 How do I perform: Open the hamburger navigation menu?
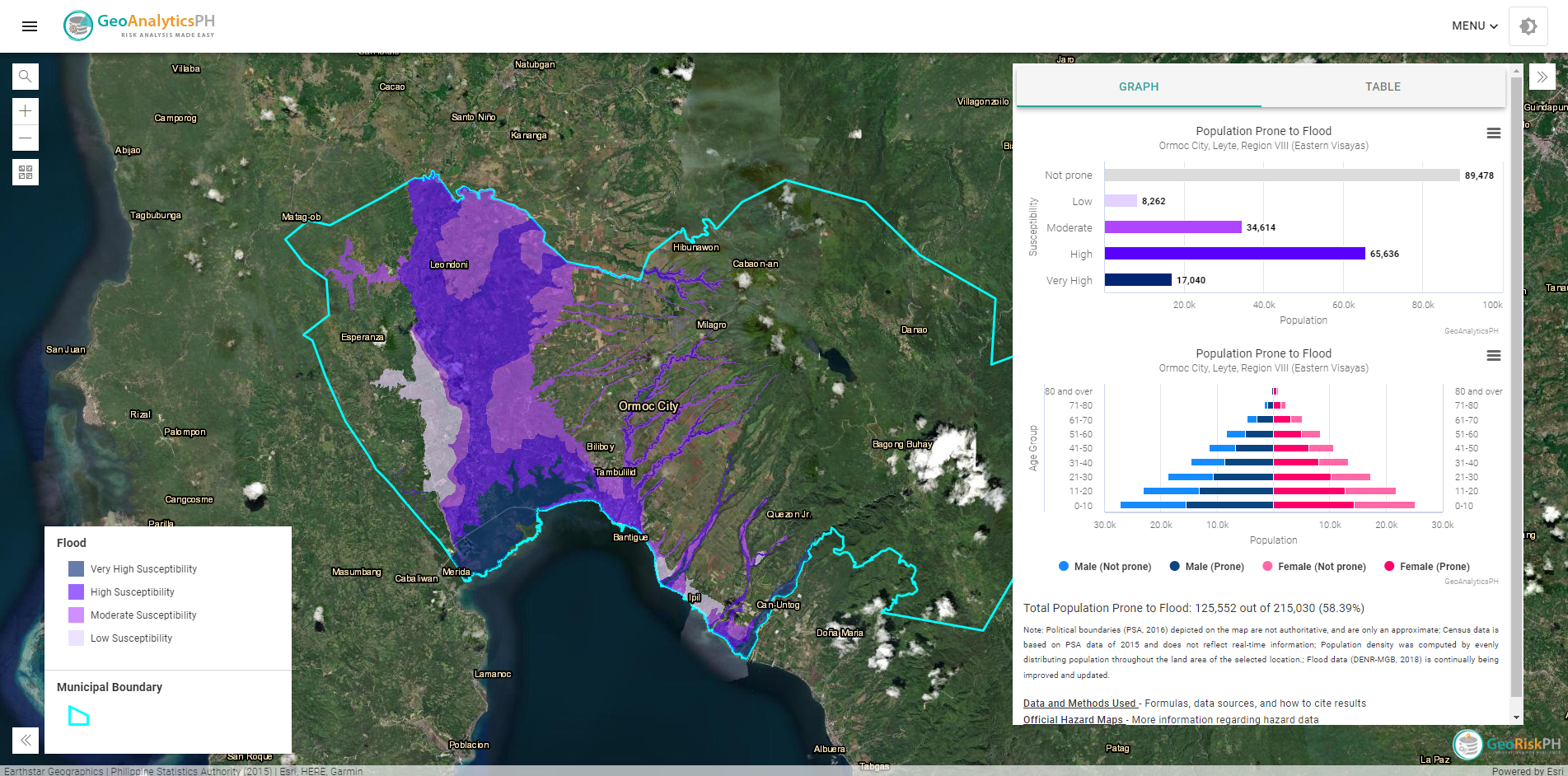tap(30, 26)
